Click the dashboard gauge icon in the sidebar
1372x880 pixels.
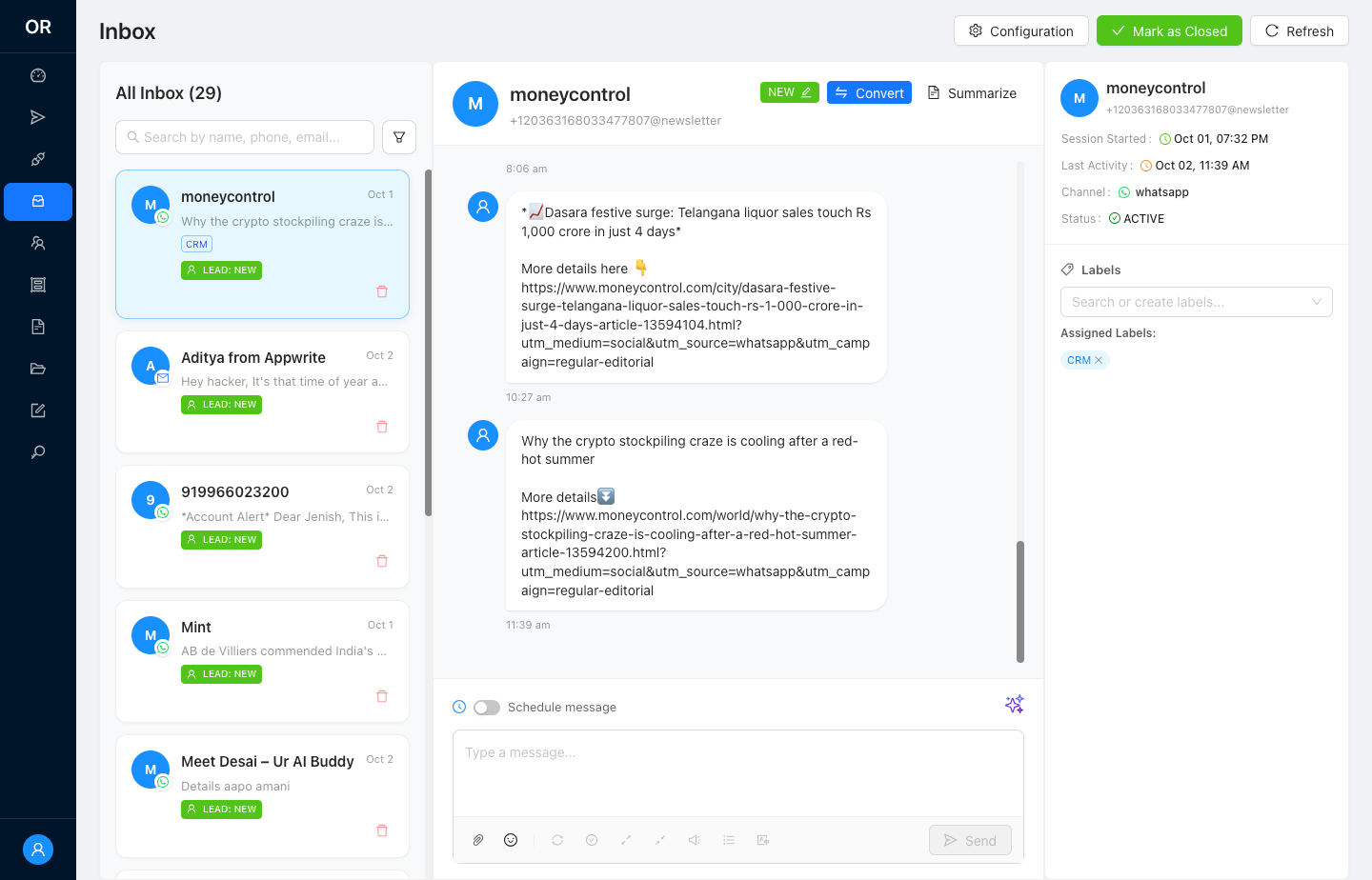[38, 76]
